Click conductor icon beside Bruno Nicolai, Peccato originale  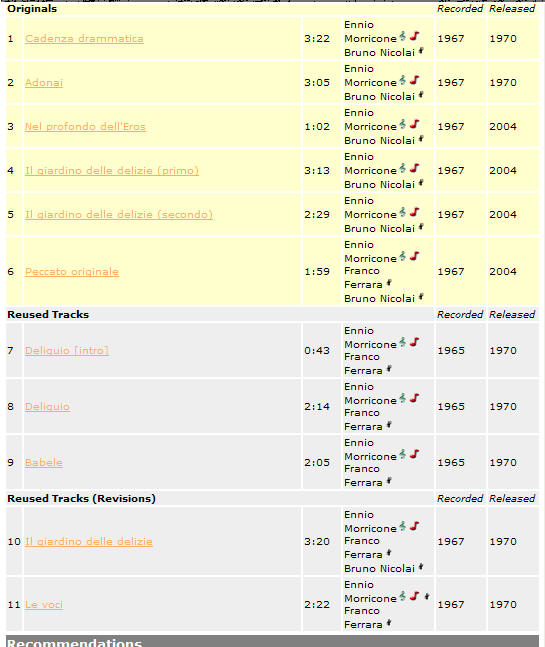421,297
